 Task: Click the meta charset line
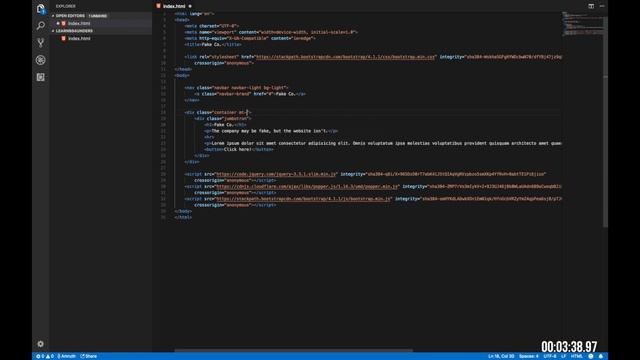point(211,26)
